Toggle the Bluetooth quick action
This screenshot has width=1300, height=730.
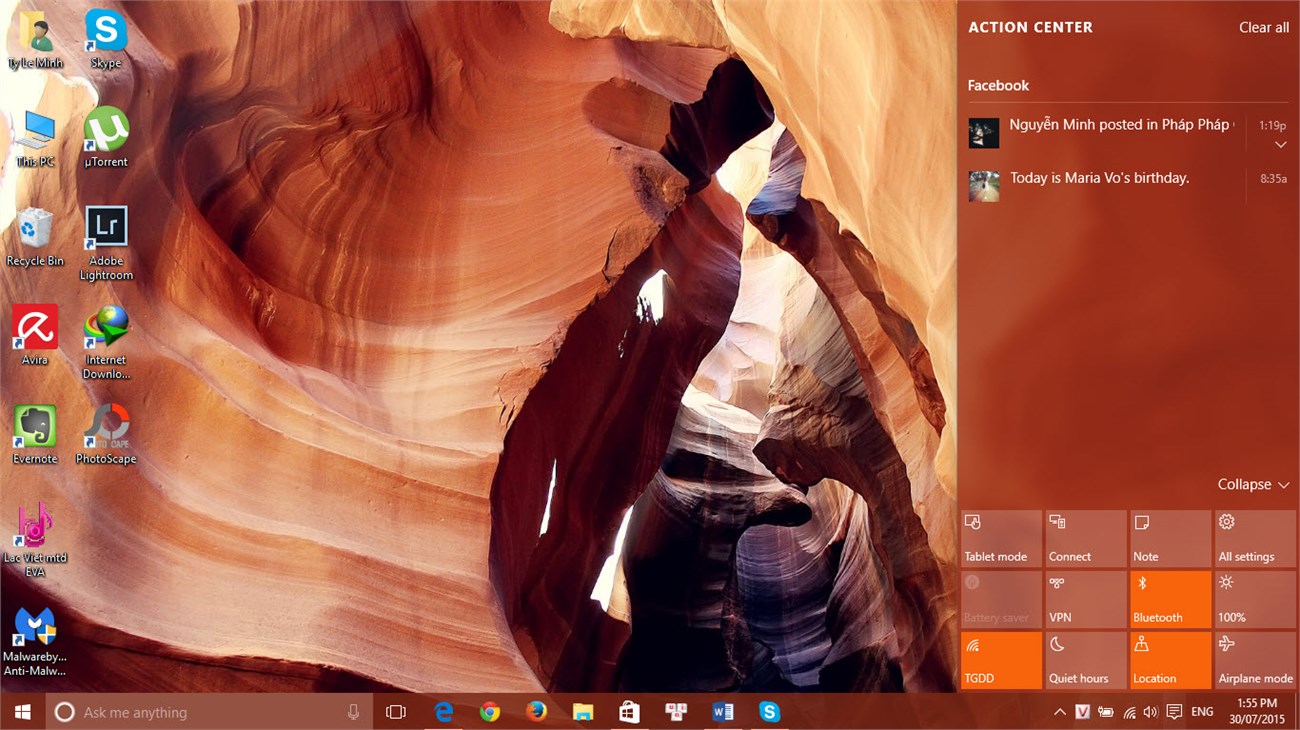[x=1171, y=600]
